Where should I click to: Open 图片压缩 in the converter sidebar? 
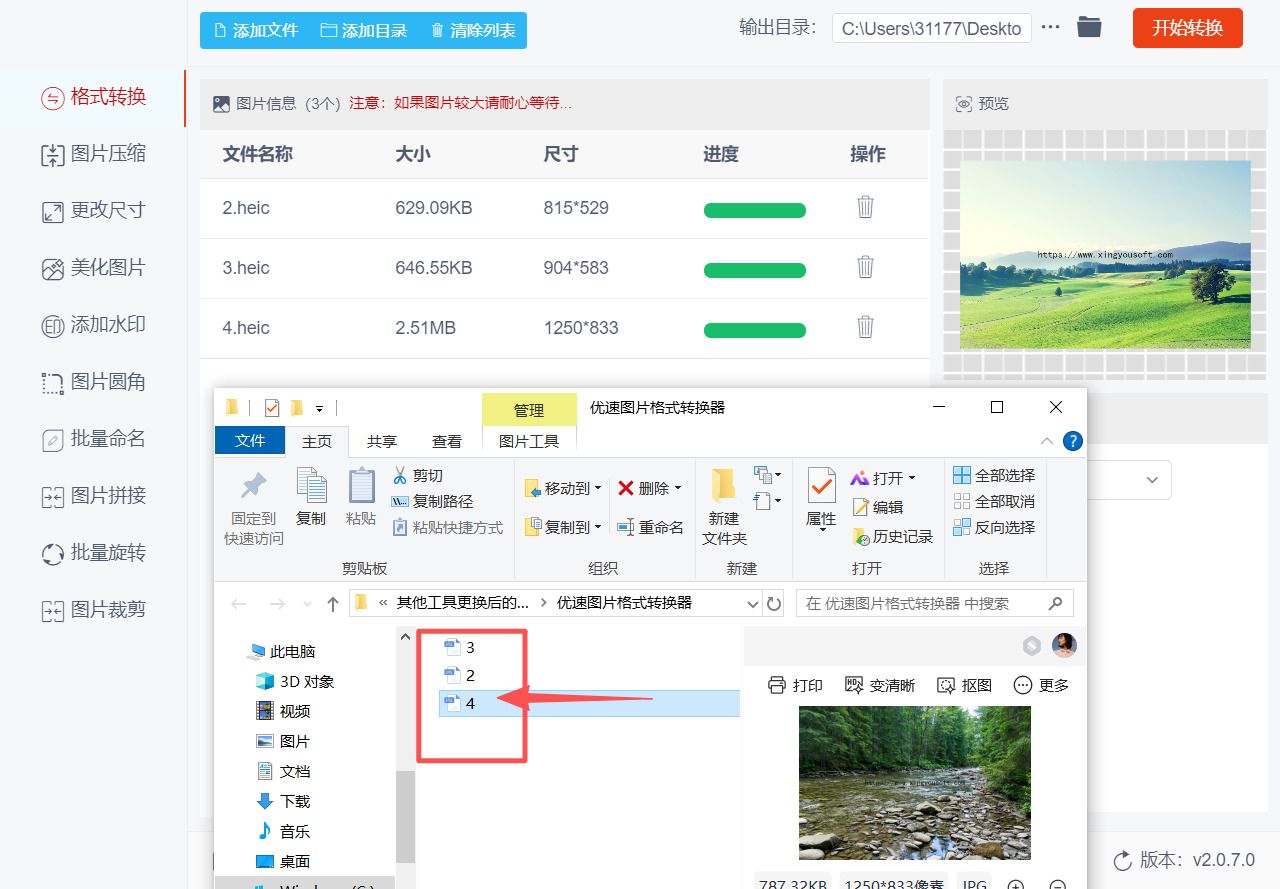pyautogui.click(x=93, y=154)
